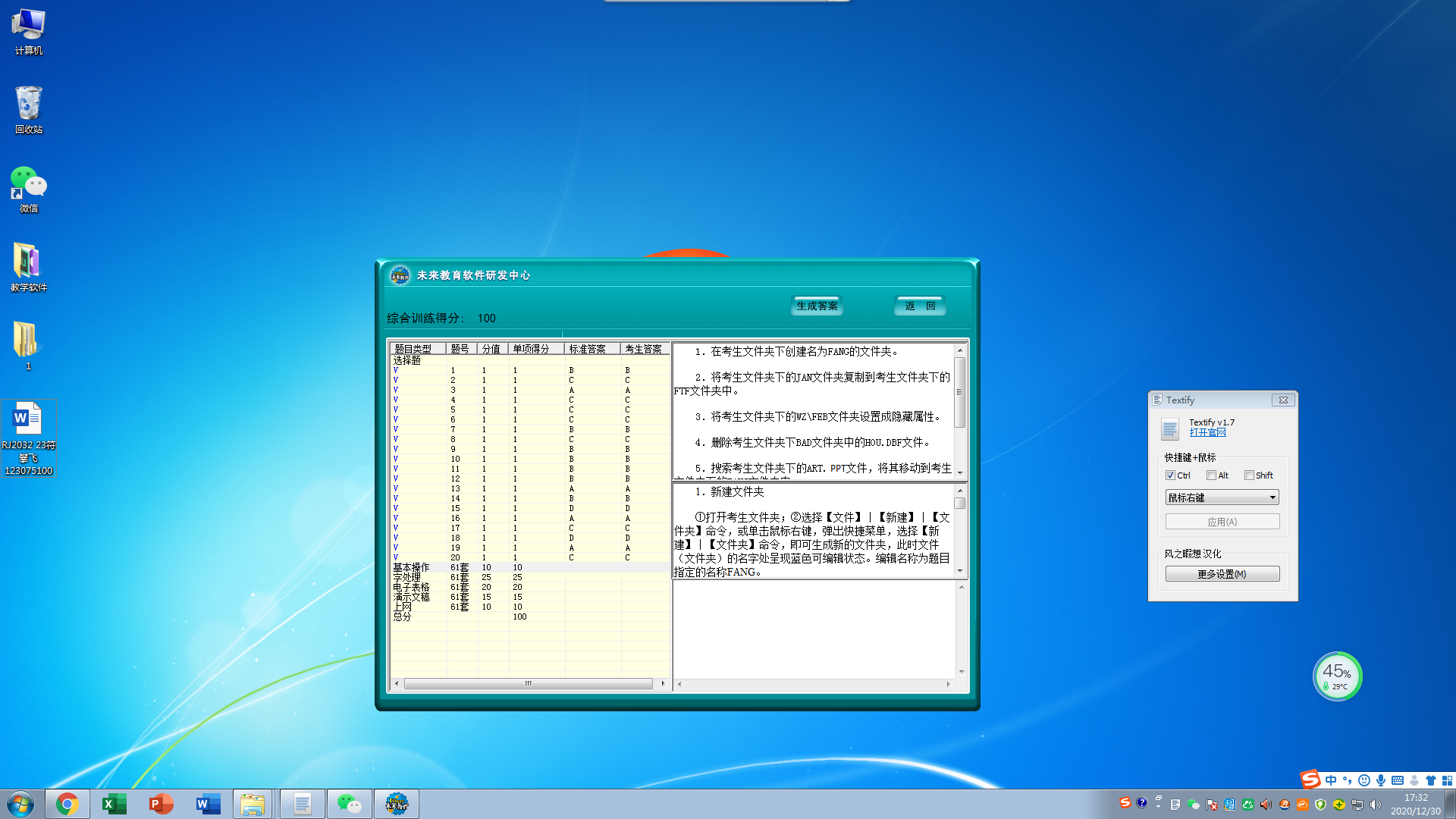Select the 教学软件 desktop icon
Image resolution: width=1456 pixels, height=819 pixels.
(29, 268)
